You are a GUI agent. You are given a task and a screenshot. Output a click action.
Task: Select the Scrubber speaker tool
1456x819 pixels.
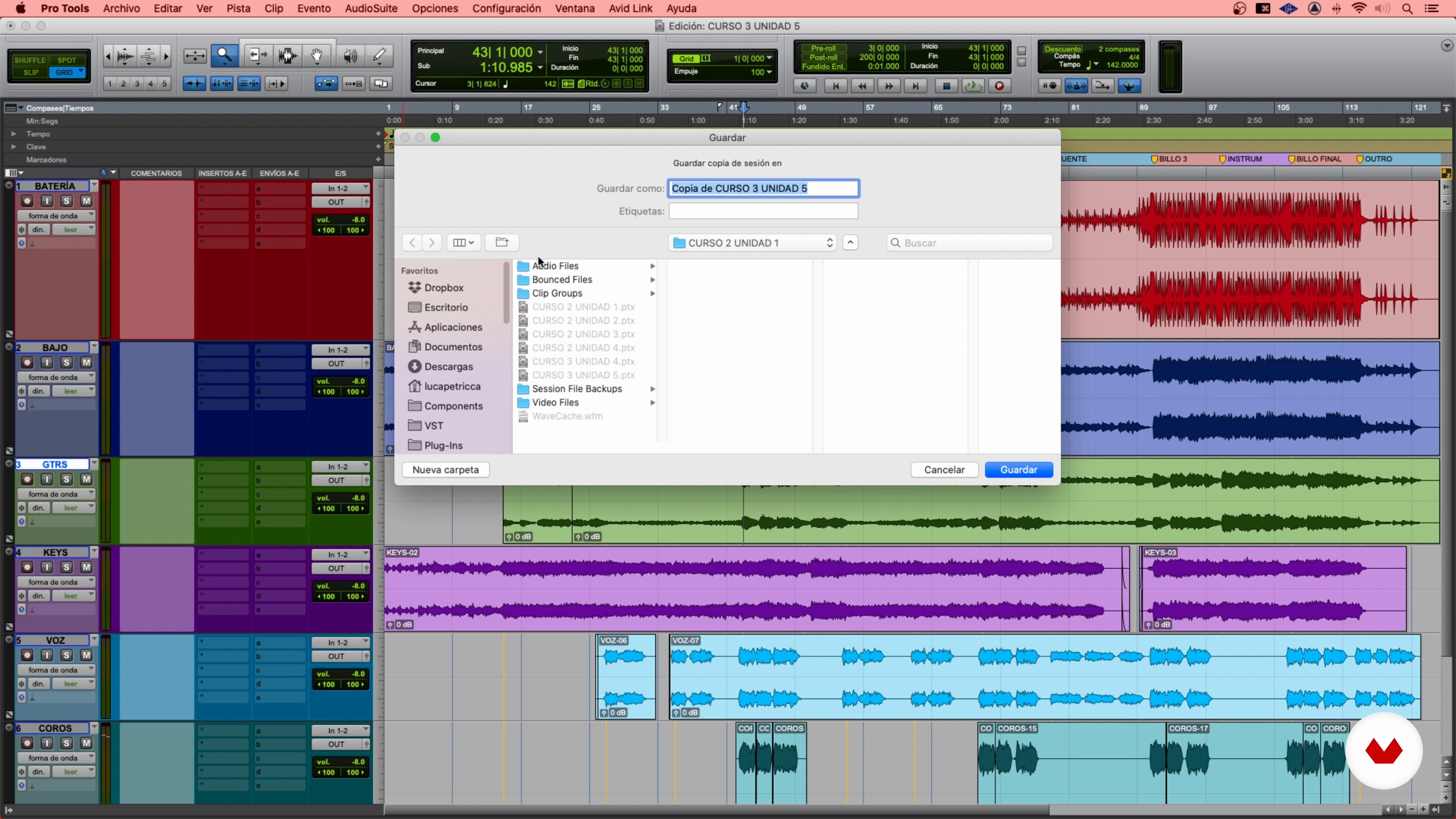click(x=350, y=55)
